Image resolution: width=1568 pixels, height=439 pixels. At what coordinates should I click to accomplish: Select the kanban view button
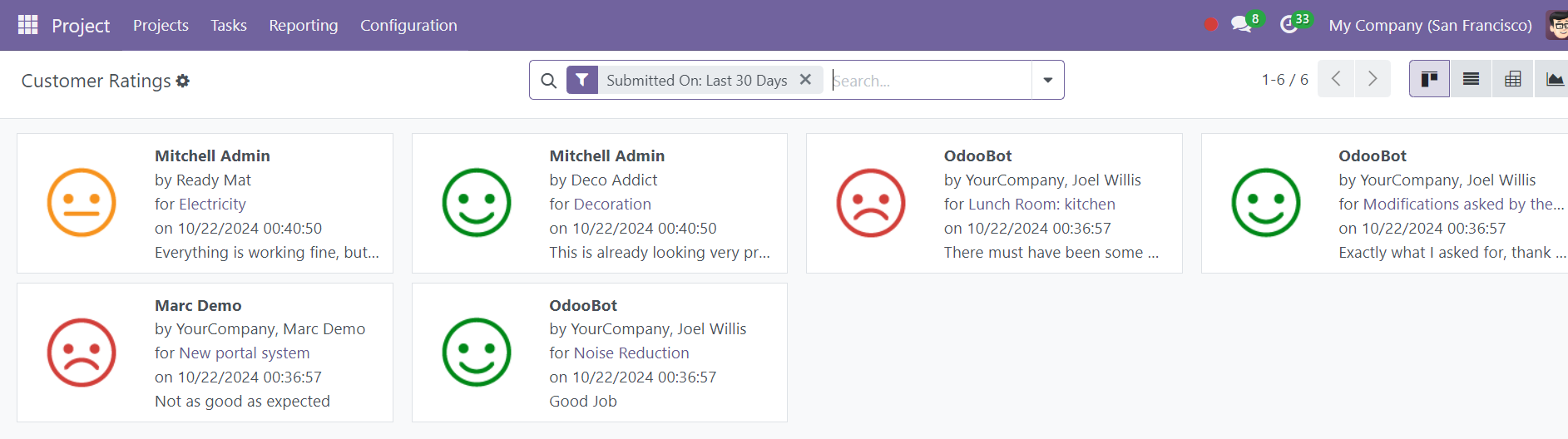pyautogui.click(x=1429, y=79)
